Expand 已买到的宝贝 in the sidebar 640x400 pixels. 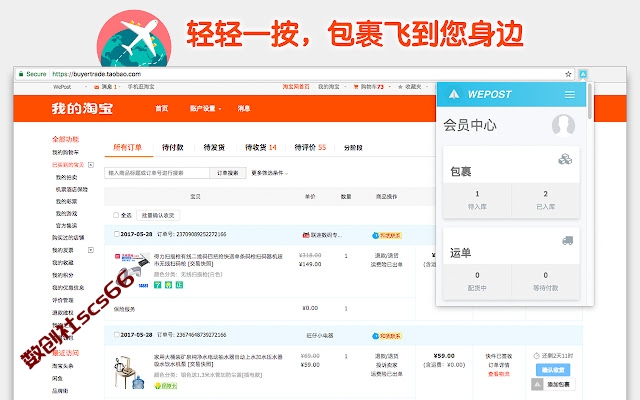point(91,165)
